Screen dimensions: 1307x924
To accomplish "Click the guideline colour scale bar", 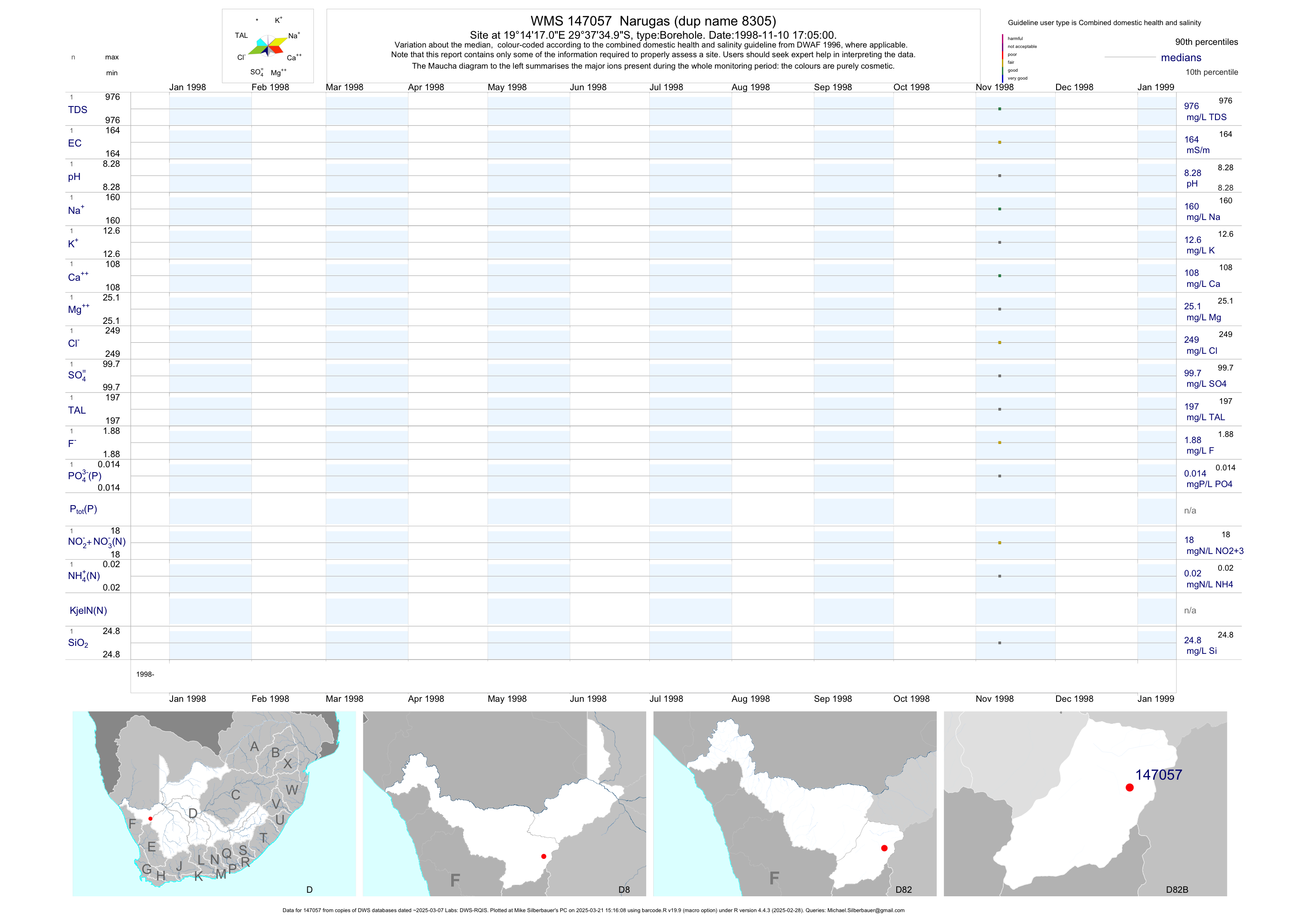I will (x=1002, y=58).
